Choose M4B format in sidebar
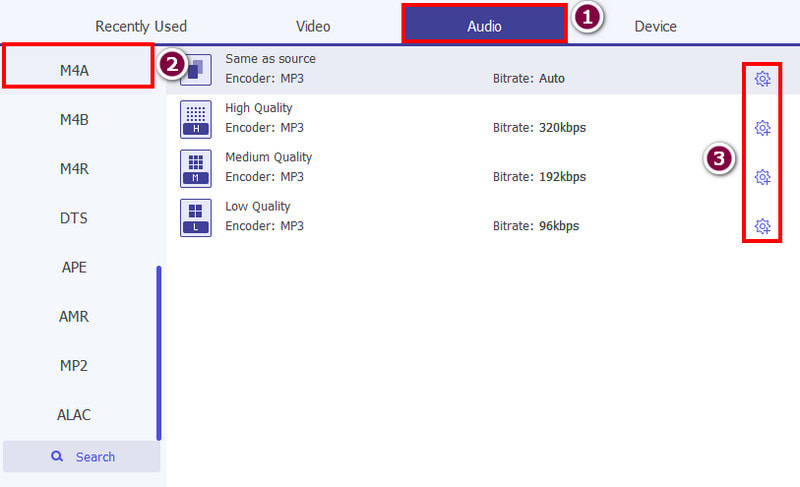The height and width of the screenshot is (487, 800). tap(75, 120)
